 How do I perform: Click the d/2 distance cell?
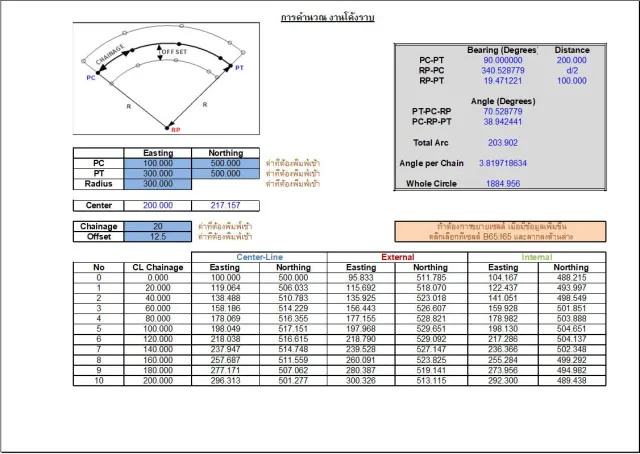tap(572, 70)
